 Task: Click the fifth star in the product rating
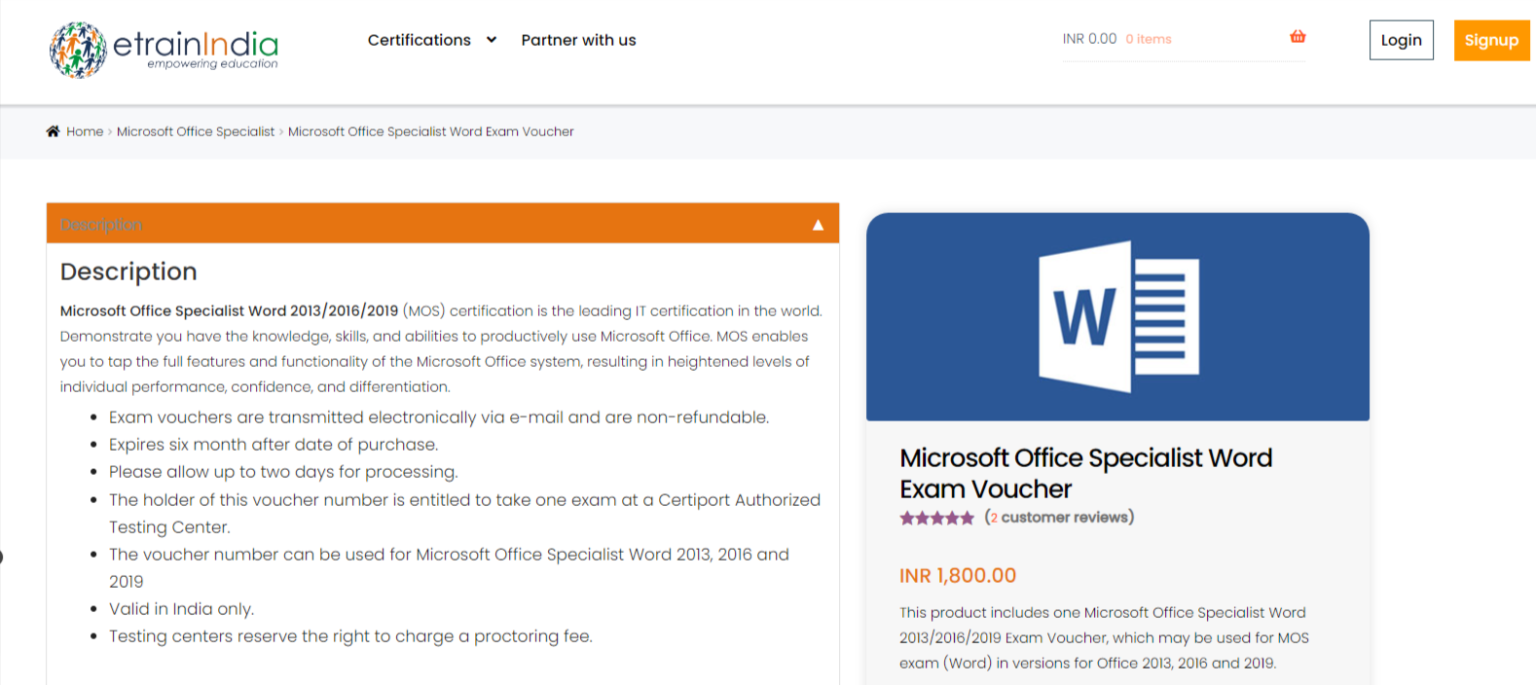click(x=967, y=517)
